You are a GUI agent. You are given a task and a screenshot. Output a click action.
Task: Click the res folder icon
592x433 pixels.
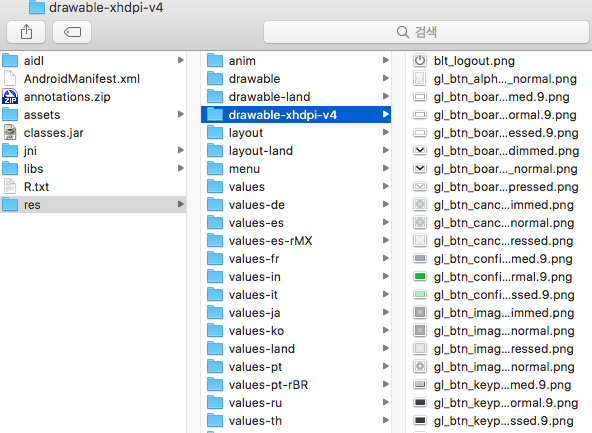coord(10,205)
